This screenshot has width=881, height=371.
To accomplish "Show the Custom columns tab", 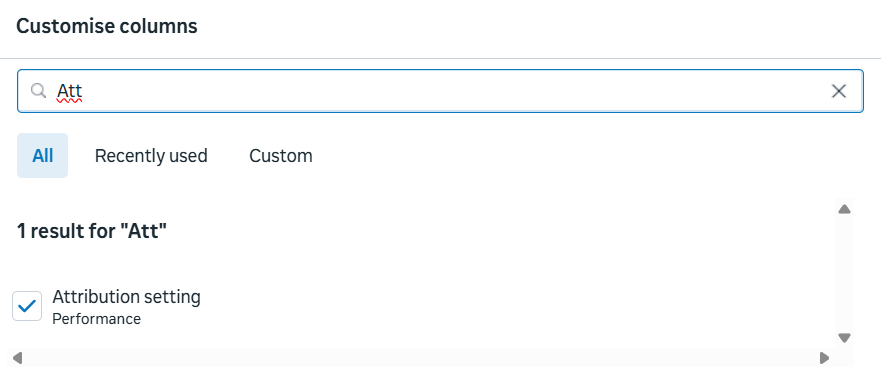I will point(281,156).
